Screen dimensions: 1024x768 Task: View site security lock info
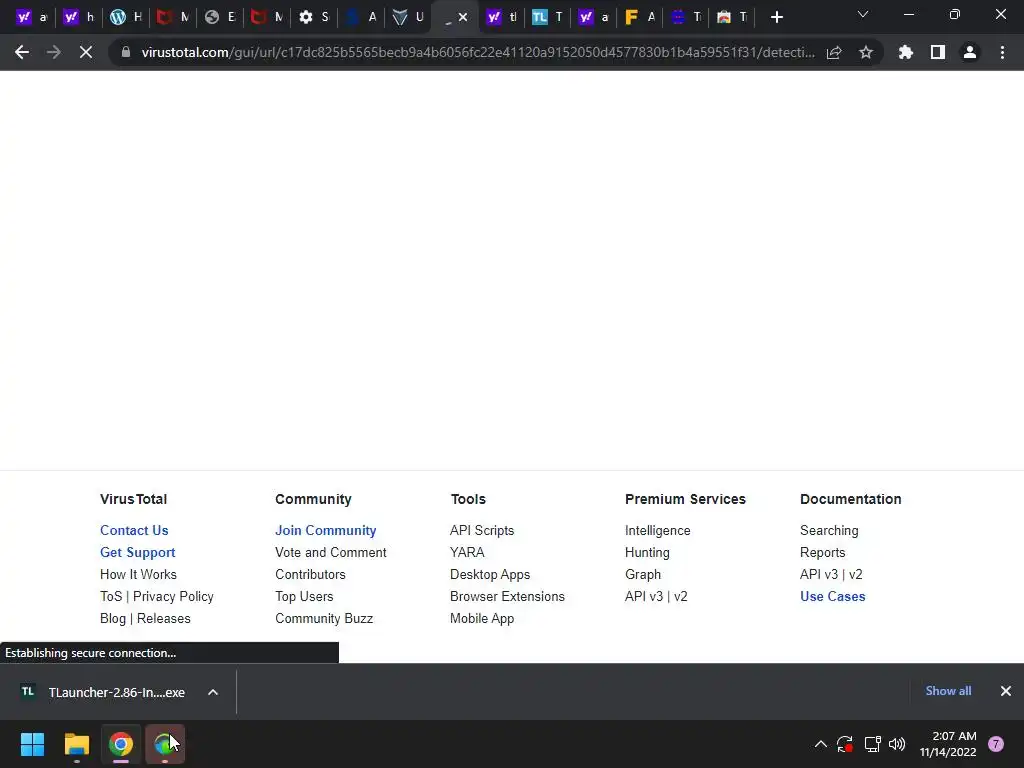click(x=126, y=52)
